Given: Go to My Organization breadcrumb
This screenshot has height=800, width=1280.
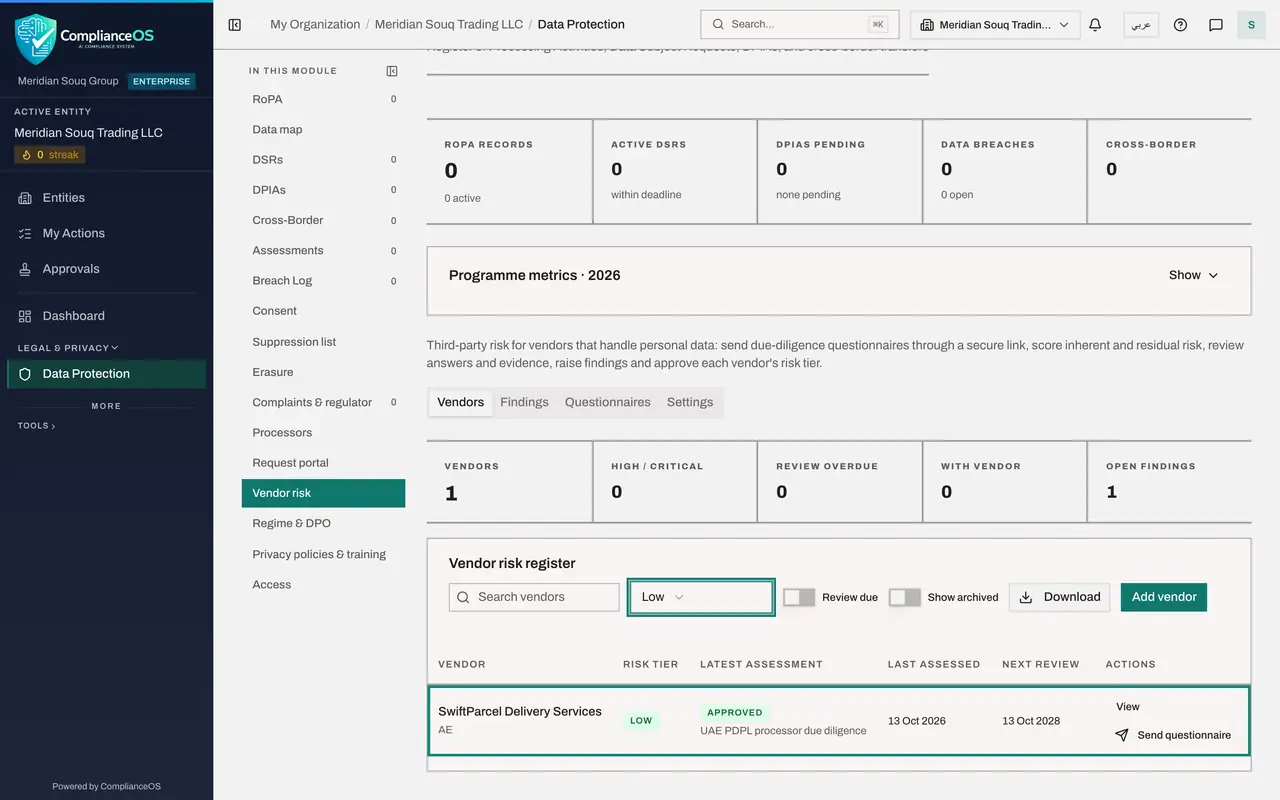Looking at the screenshot, I should (x=315, y=25).
